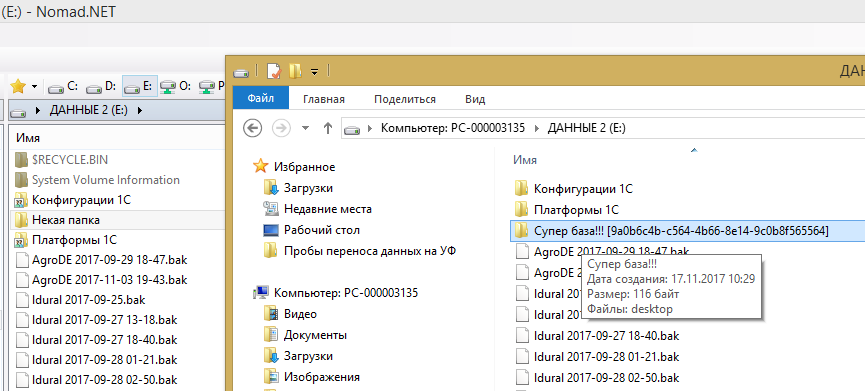
Task: Expand the arrow after ДАННЫЕ 2 (E:) in Nomad.NET breadcrumb
Action: (139, 110)
